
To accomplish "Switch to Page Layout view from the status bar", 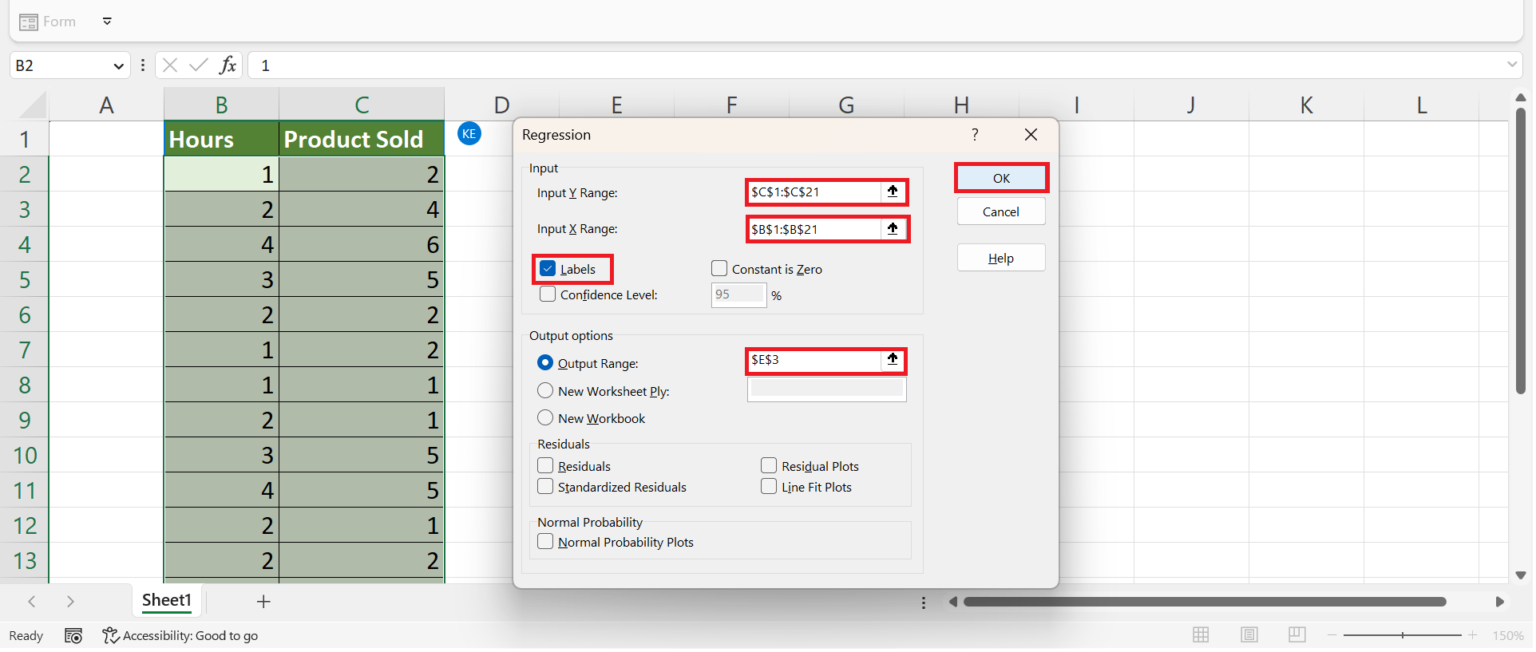I will (1249, 635).
